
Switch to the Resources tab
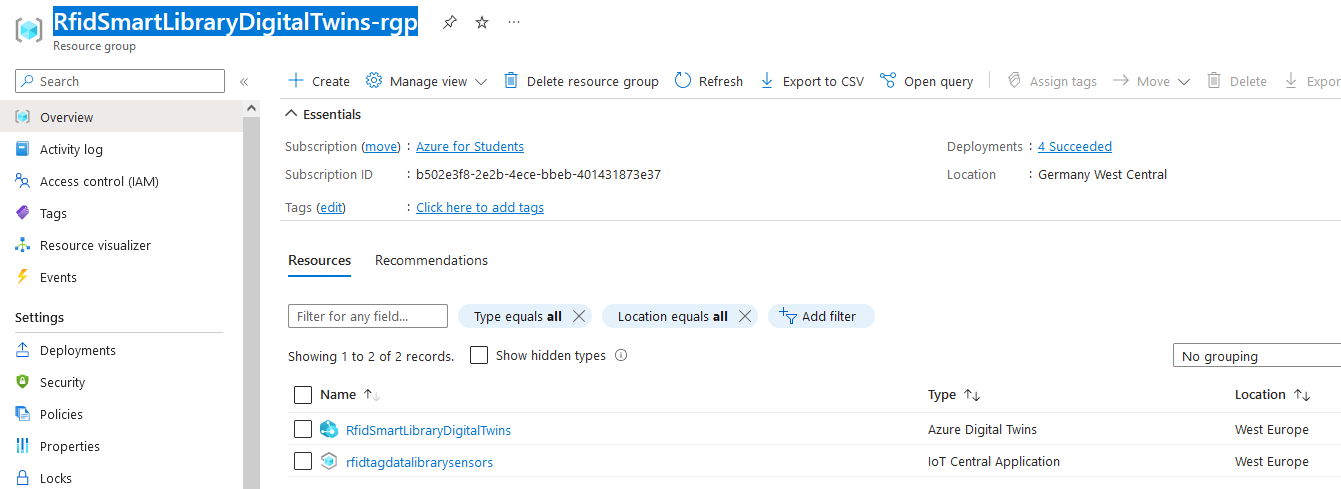click(320, 260)
